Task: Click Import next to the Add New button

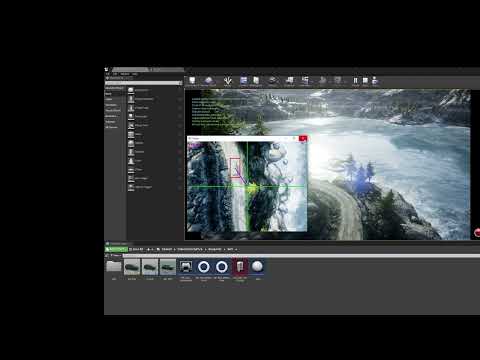Action: 136,249
